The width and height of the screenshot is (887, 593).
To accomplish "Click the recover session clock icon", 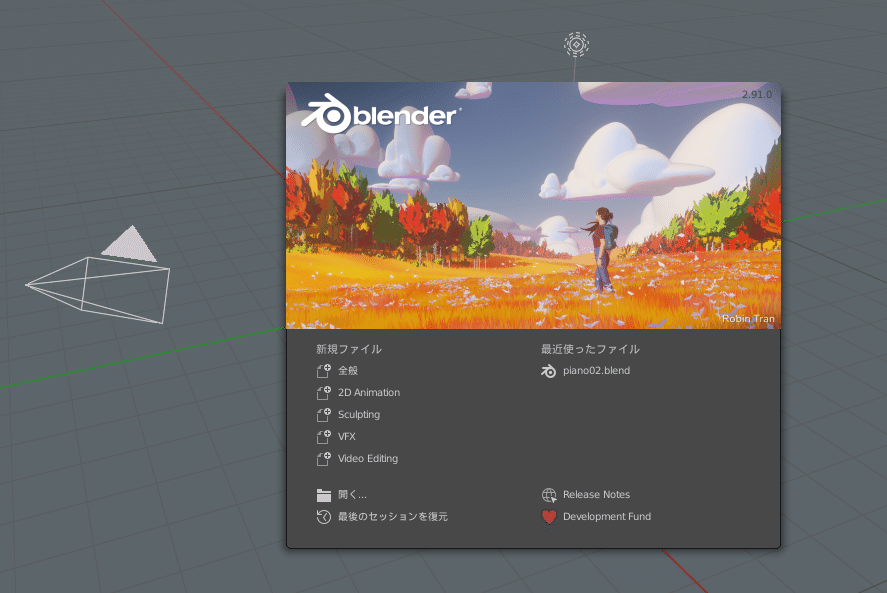I will pyautogui.click(x=324, y=517).
